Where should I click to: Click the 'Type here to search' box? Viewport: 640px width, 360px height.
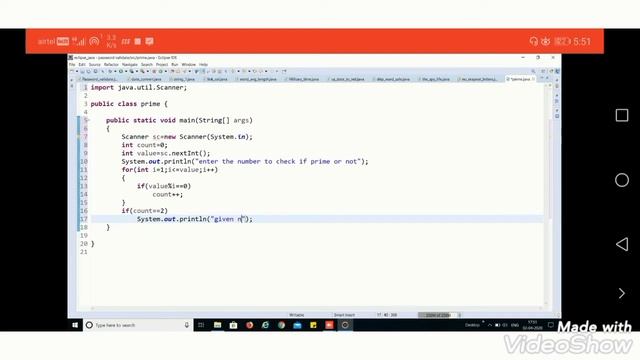tap(137, 325)
